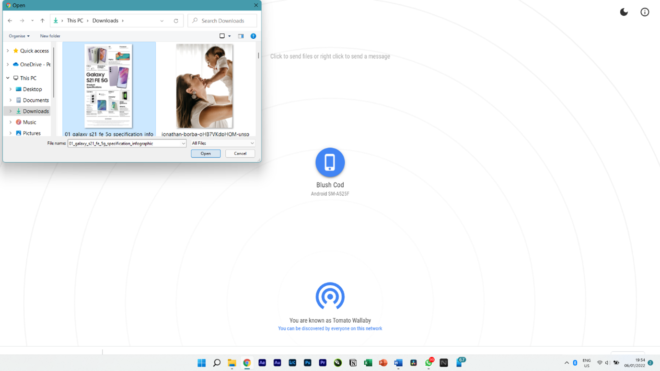660x371 pixels.
Task: Click Downloads in address path
Action: pos(105,21)
